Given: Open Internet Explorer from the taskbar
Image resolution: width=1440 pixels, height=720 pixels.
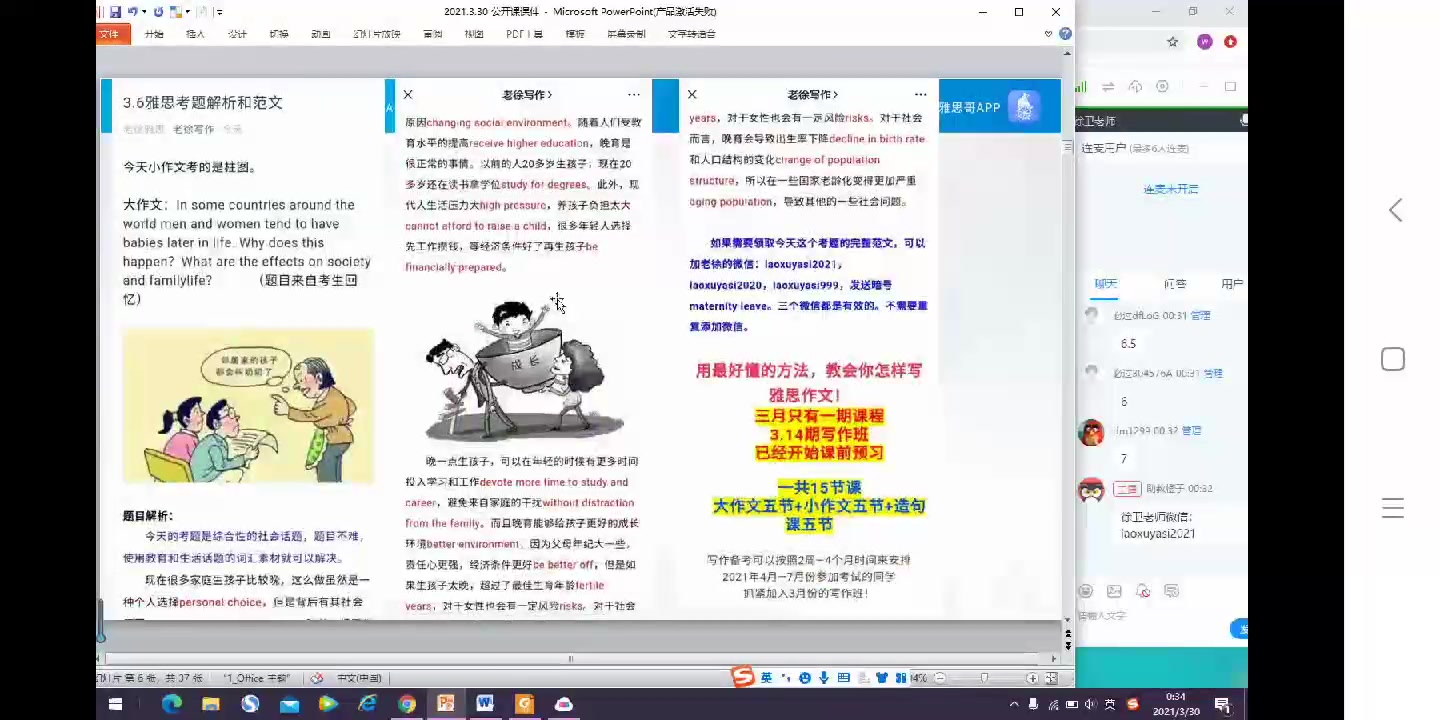Looking at the screenshot, I should click(368, 704).
